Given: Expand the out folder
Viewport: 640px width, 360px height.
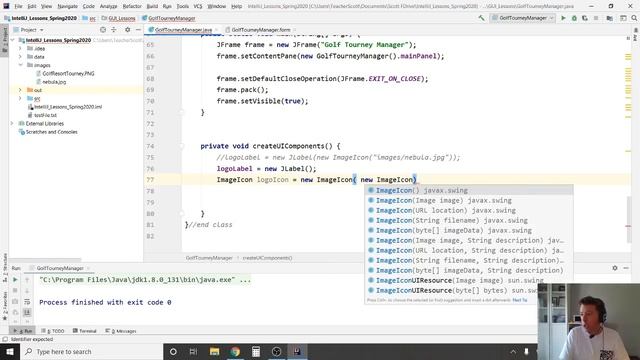Looking at the screenshot, I should (x=20, y=90).
